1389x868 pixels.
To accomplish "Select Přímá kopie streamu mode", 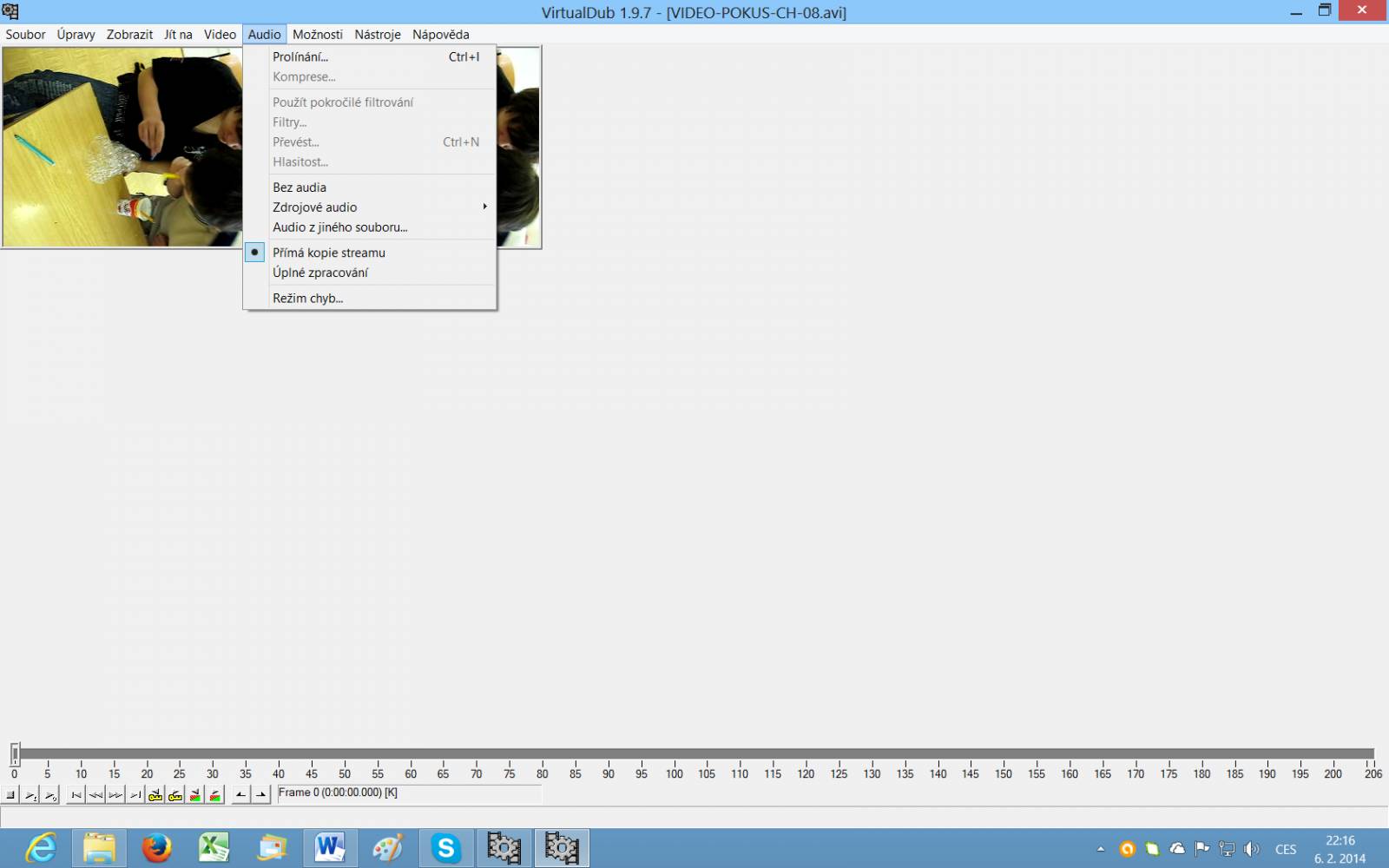I will pyautogui.click(x=371, y=252).
